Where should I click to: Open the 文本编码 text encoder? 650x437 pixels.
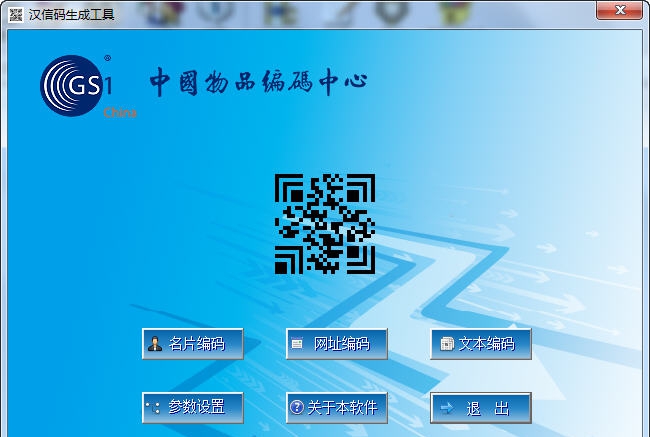[481, 344]
